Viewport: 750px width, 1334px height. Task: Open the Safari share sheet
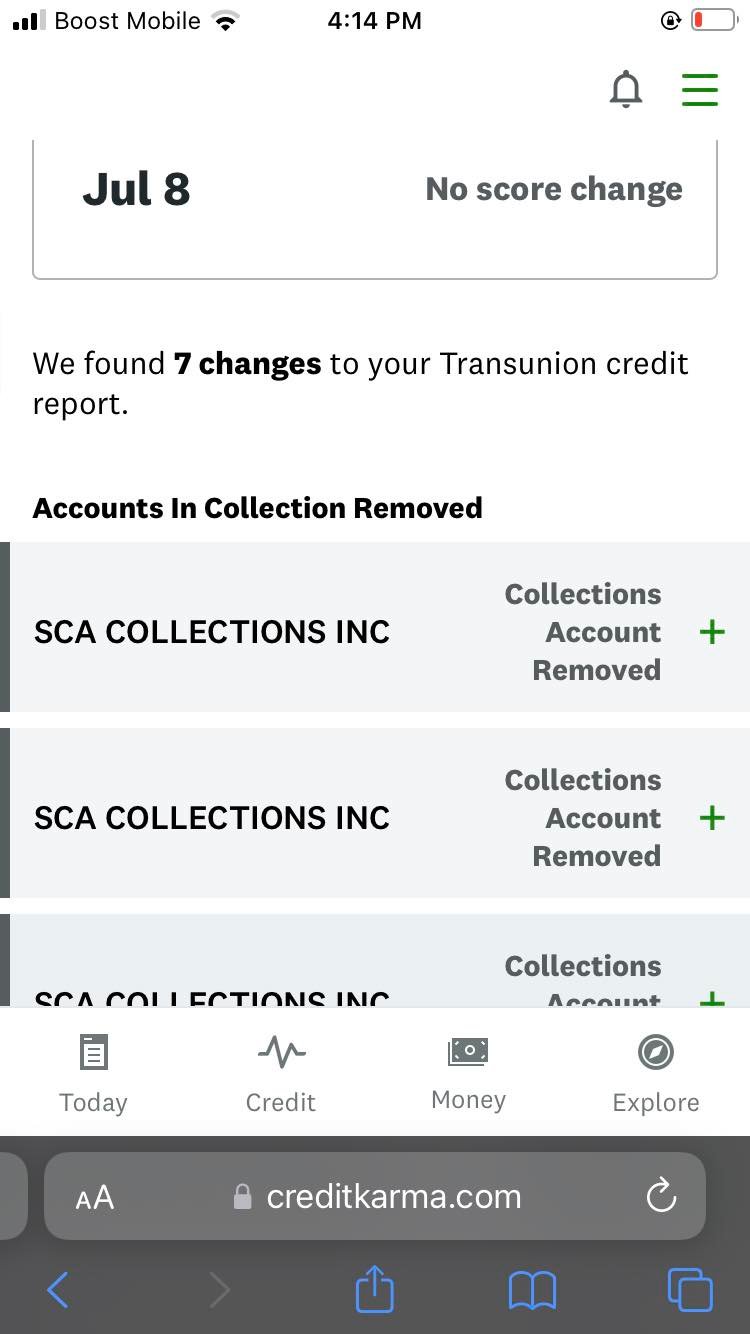pos(374,1290)
